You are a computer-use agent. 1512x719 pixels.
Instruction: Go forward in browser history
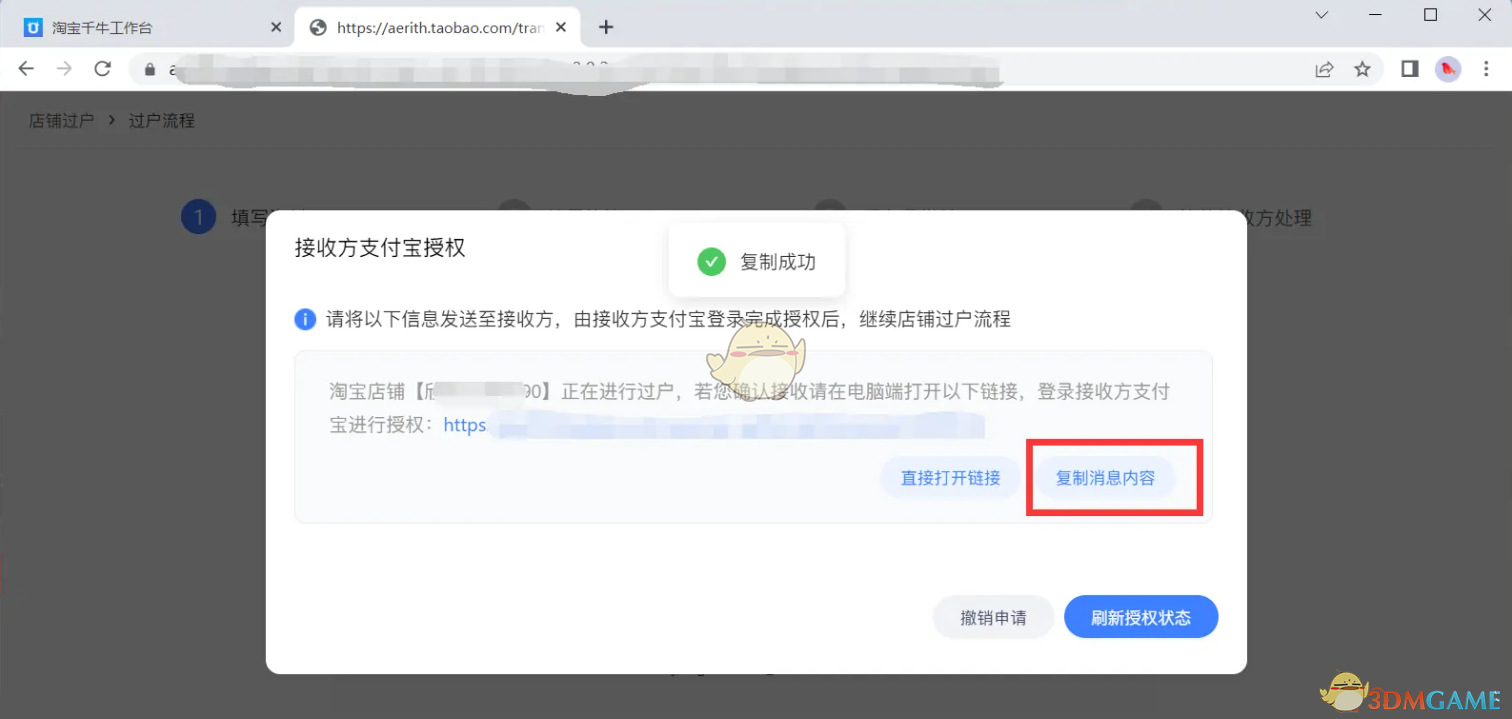point(64,69)
